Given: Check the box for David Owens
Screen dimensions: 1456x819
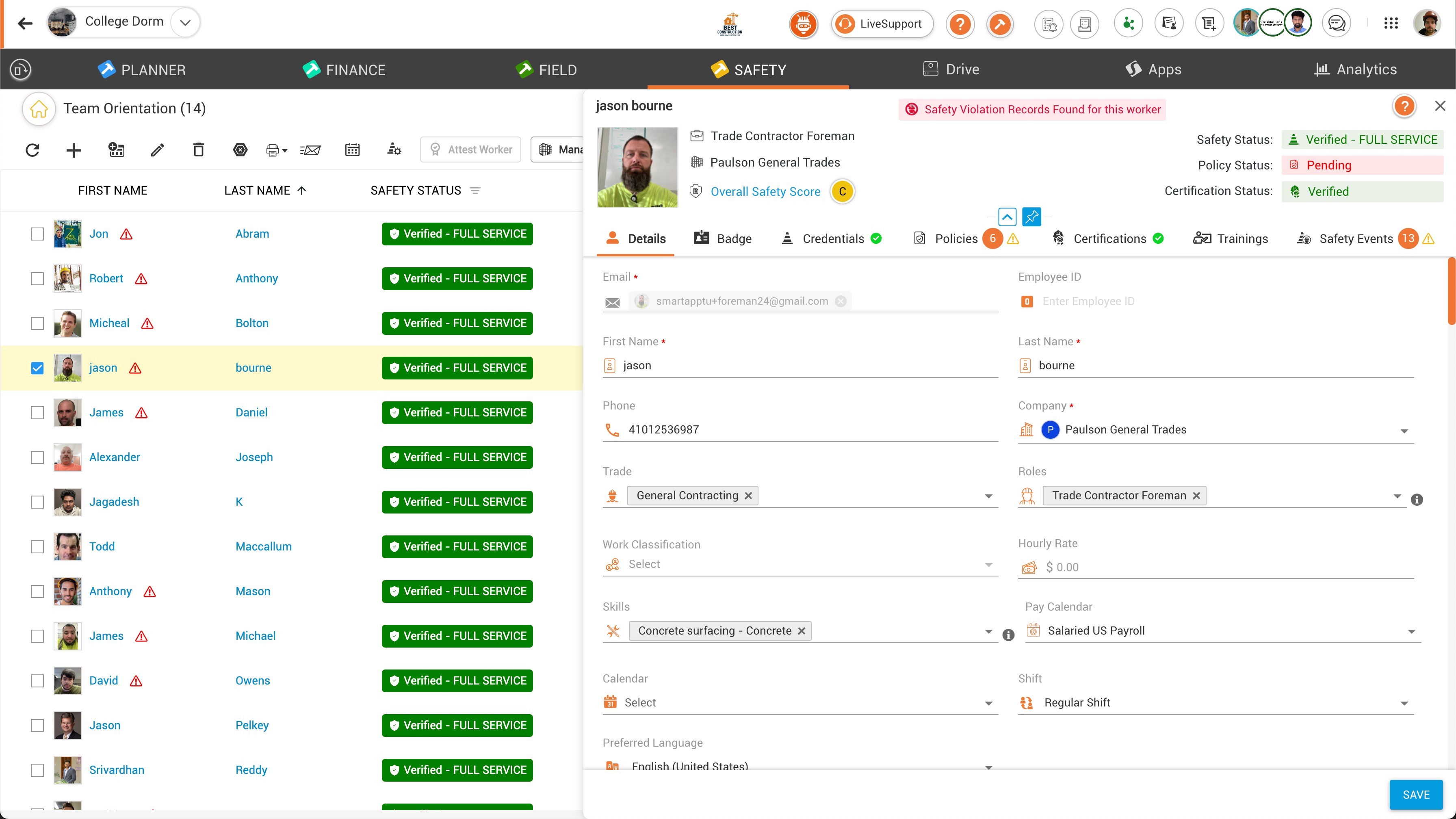Looking at the screenshot, I should (37, 680).
